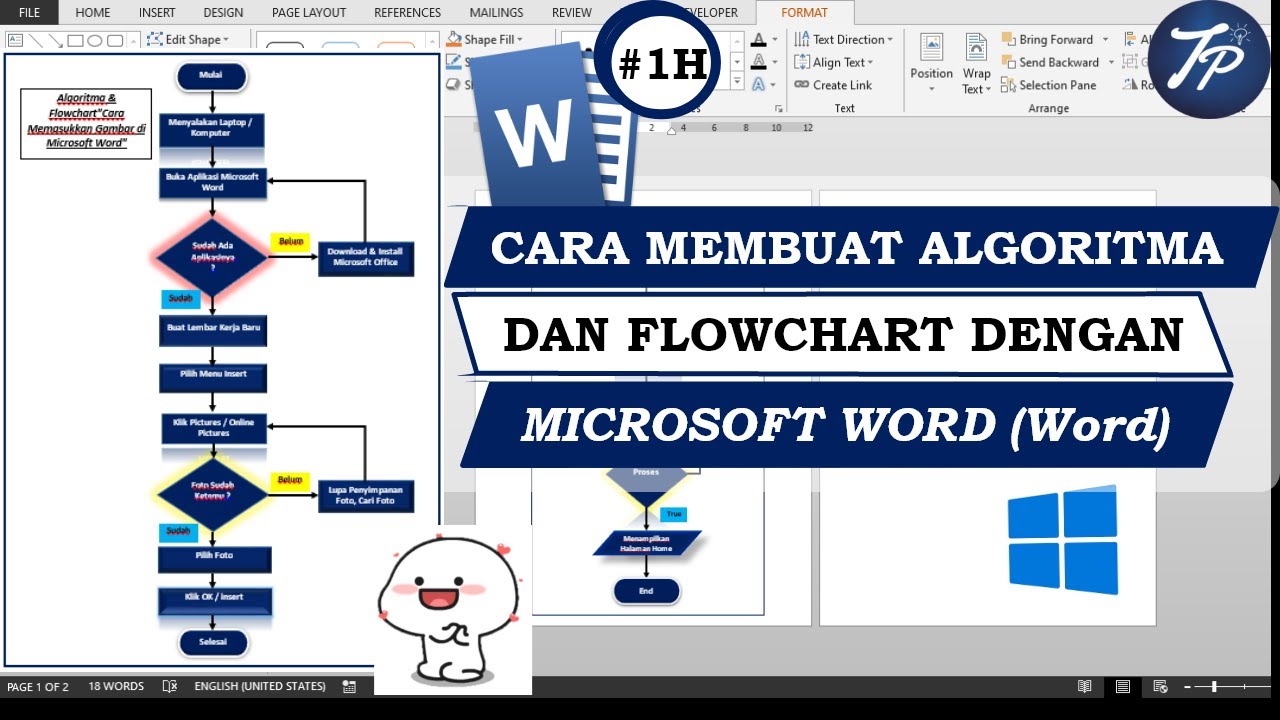1280x720 pixels.
Task: Switch to Print Layout view
Action: tap(1123, 686)
